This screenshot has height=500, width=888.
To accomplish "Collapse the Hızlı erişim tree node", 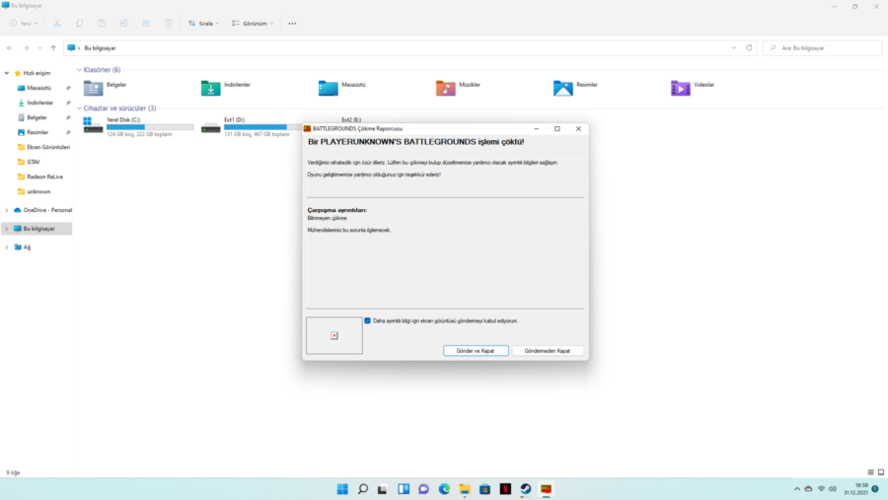I will (x=7, y=73).
